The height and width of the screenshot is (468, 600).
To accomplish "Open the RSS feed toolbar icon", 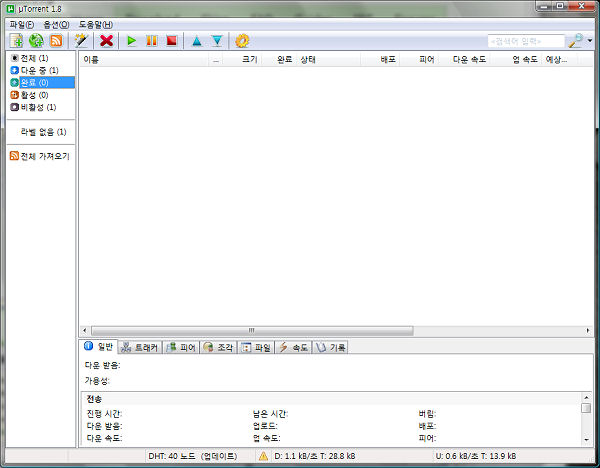I will [x=56, y=41].
